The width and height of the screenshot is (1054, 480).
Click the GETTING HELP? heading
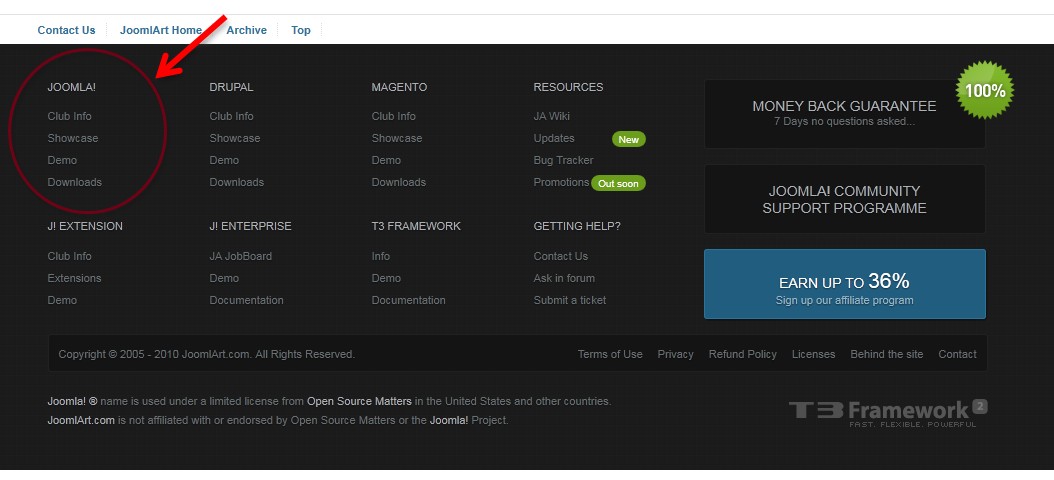point(577,227)
